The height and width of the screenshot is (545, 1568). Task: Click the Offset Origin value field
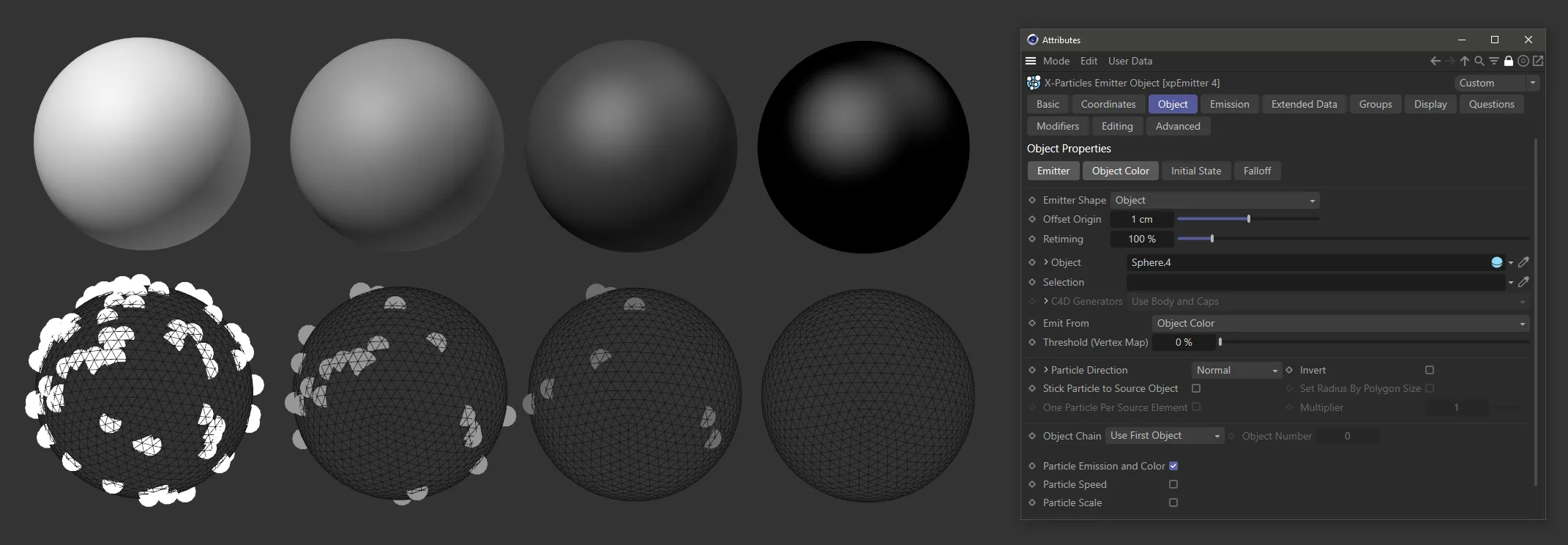click(x=1142, y=219)
